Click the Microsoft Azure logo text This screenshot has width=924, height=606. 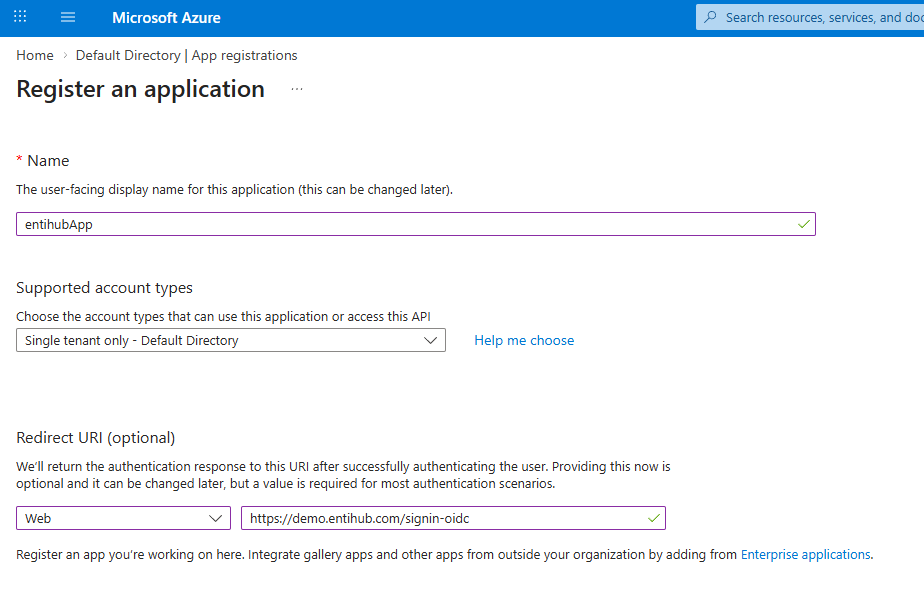tap(166, 18)
